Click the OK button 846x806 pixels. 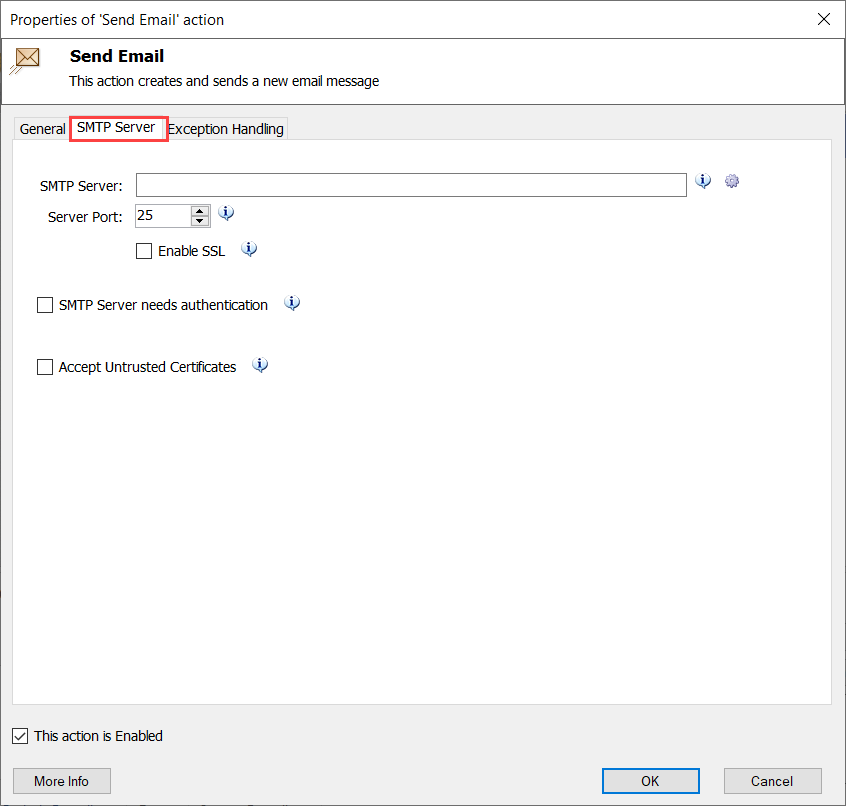pyautogui.click(x=651, y=781)
